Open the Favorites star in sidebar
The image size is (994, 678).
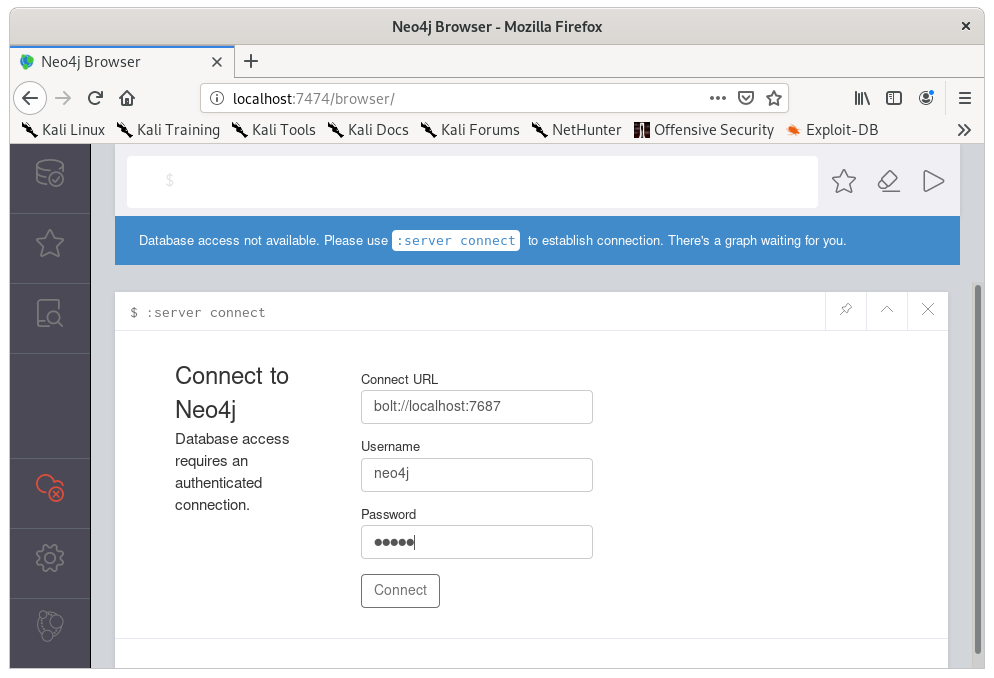50,243
